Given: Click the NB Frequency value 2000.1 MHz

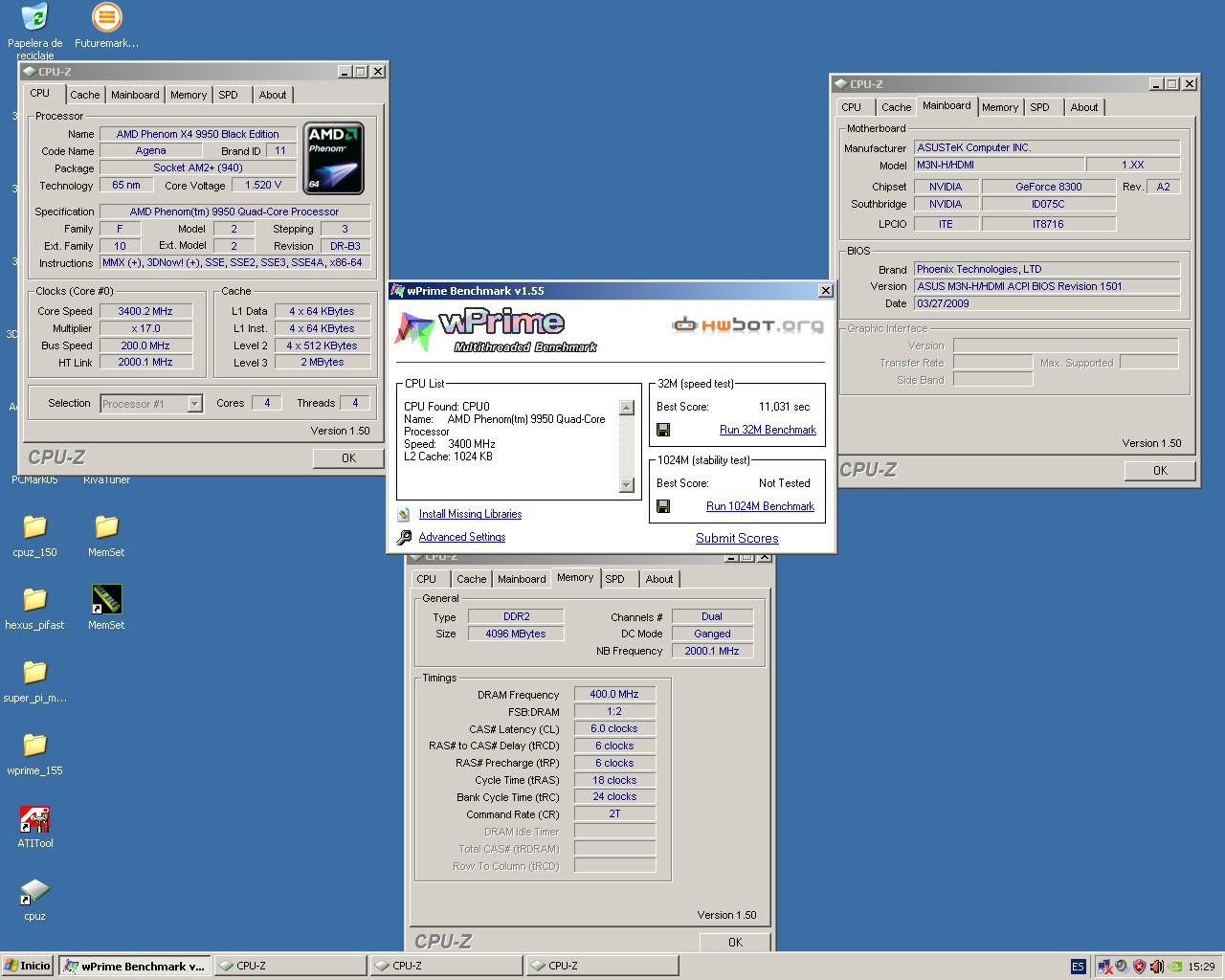Looking at the screenshot, I should pyautogui.click(x=712, y=651).
